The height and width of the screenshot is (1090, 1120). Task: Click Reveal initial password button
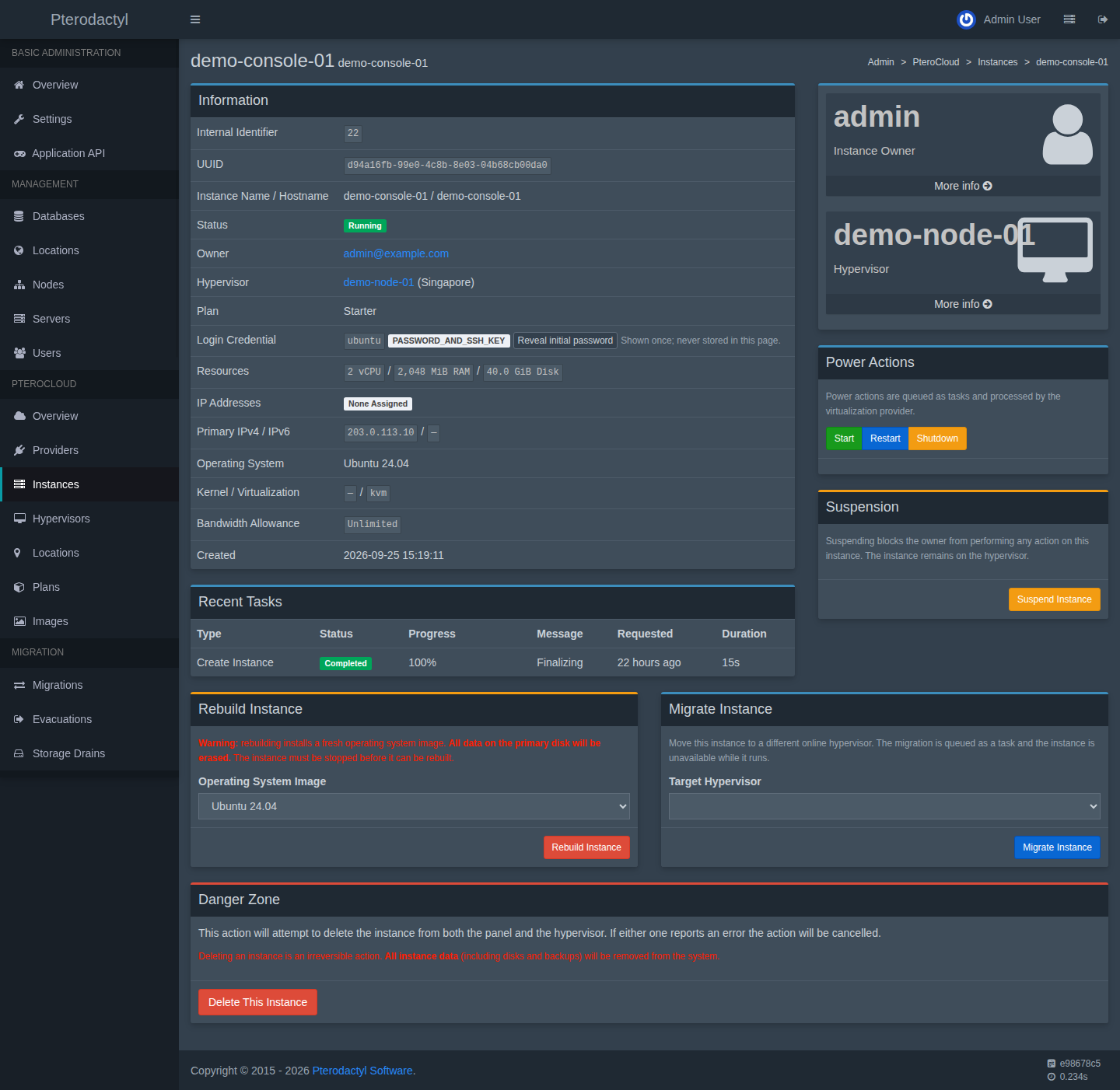pyautogui.click(x=565, y=341)
